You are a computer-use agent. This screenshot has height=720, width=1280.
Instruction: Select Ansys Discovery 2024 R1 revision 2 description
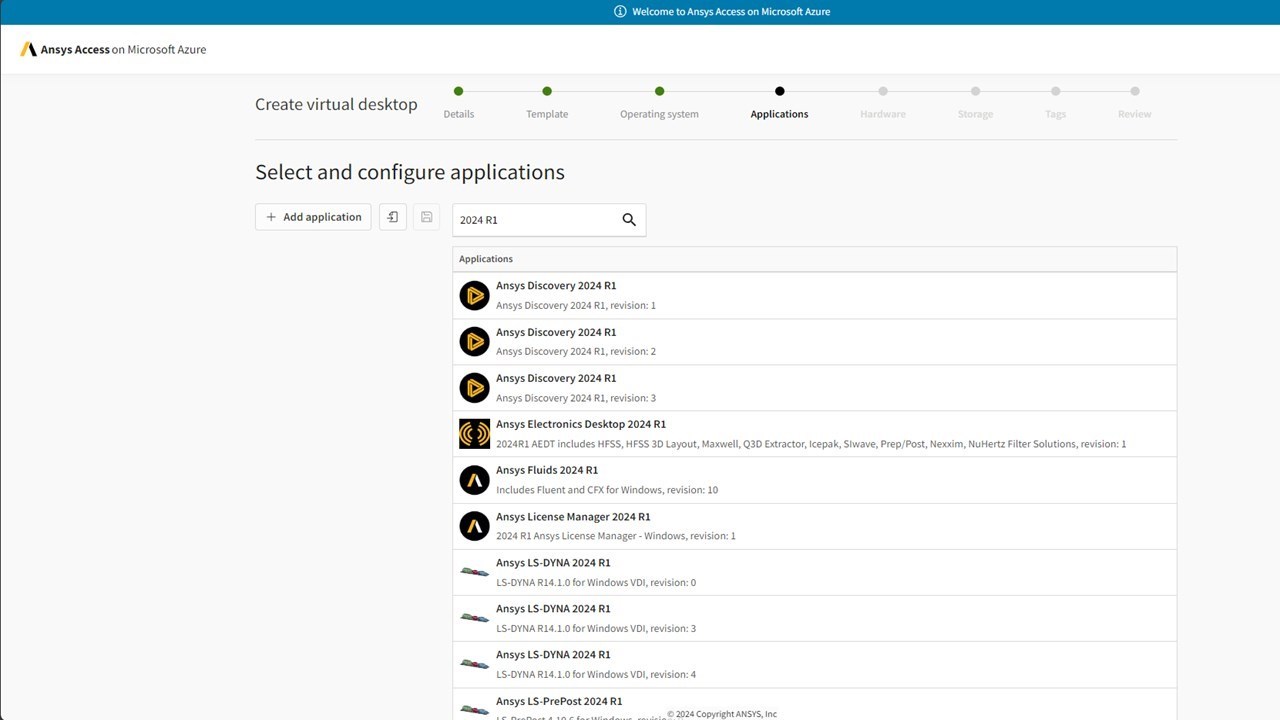click(x=576, y=352)
